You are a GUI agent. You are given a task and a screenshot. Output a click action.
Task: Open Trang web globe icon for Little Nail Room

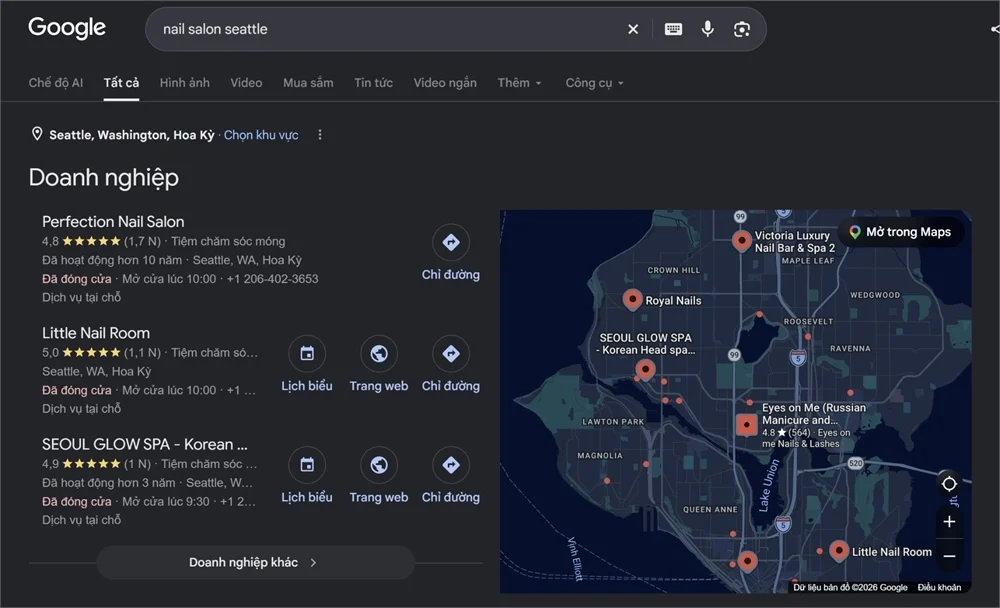pos(379,353)
